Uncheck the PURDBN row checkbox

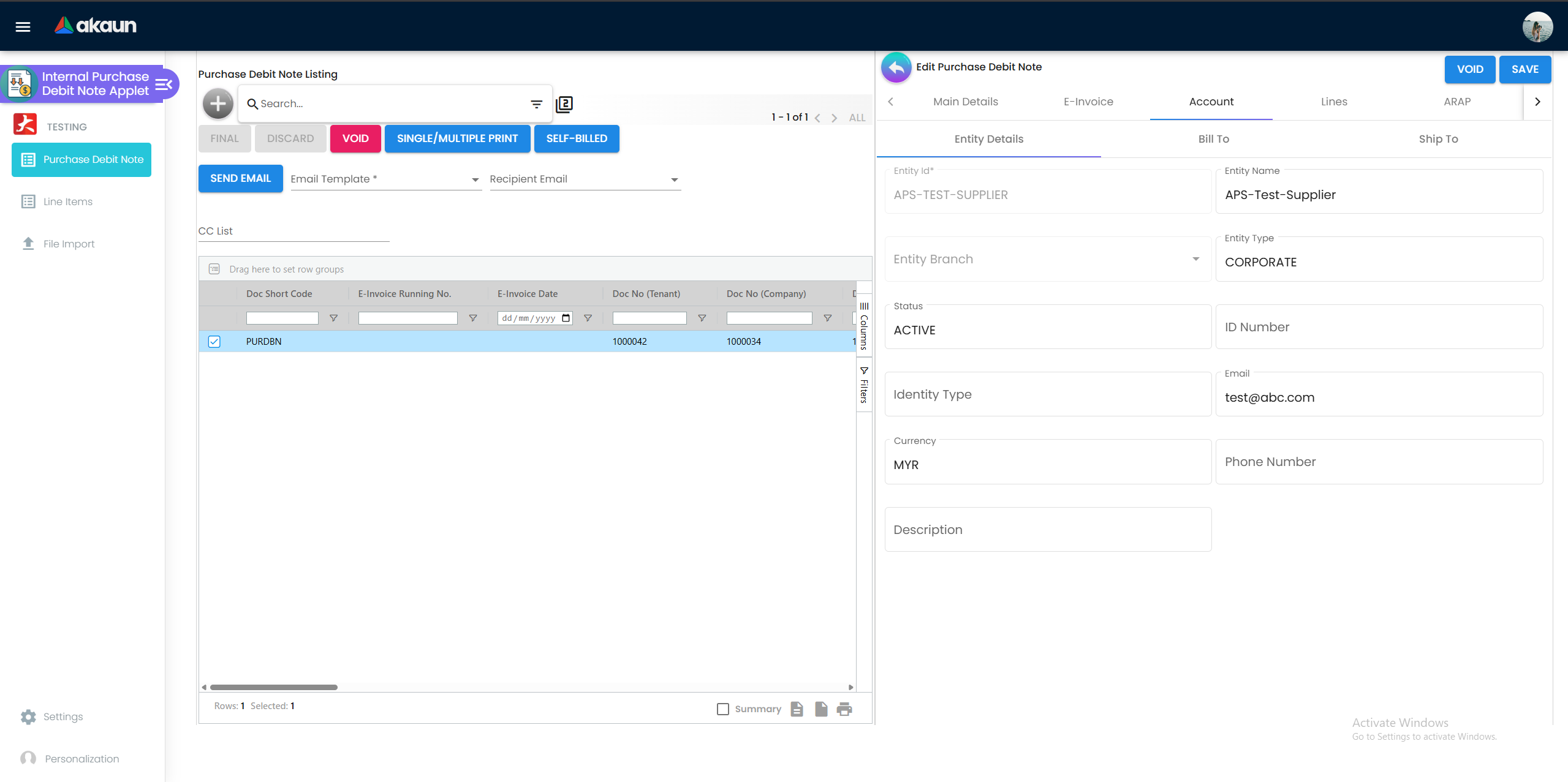(x=213, y=341)
